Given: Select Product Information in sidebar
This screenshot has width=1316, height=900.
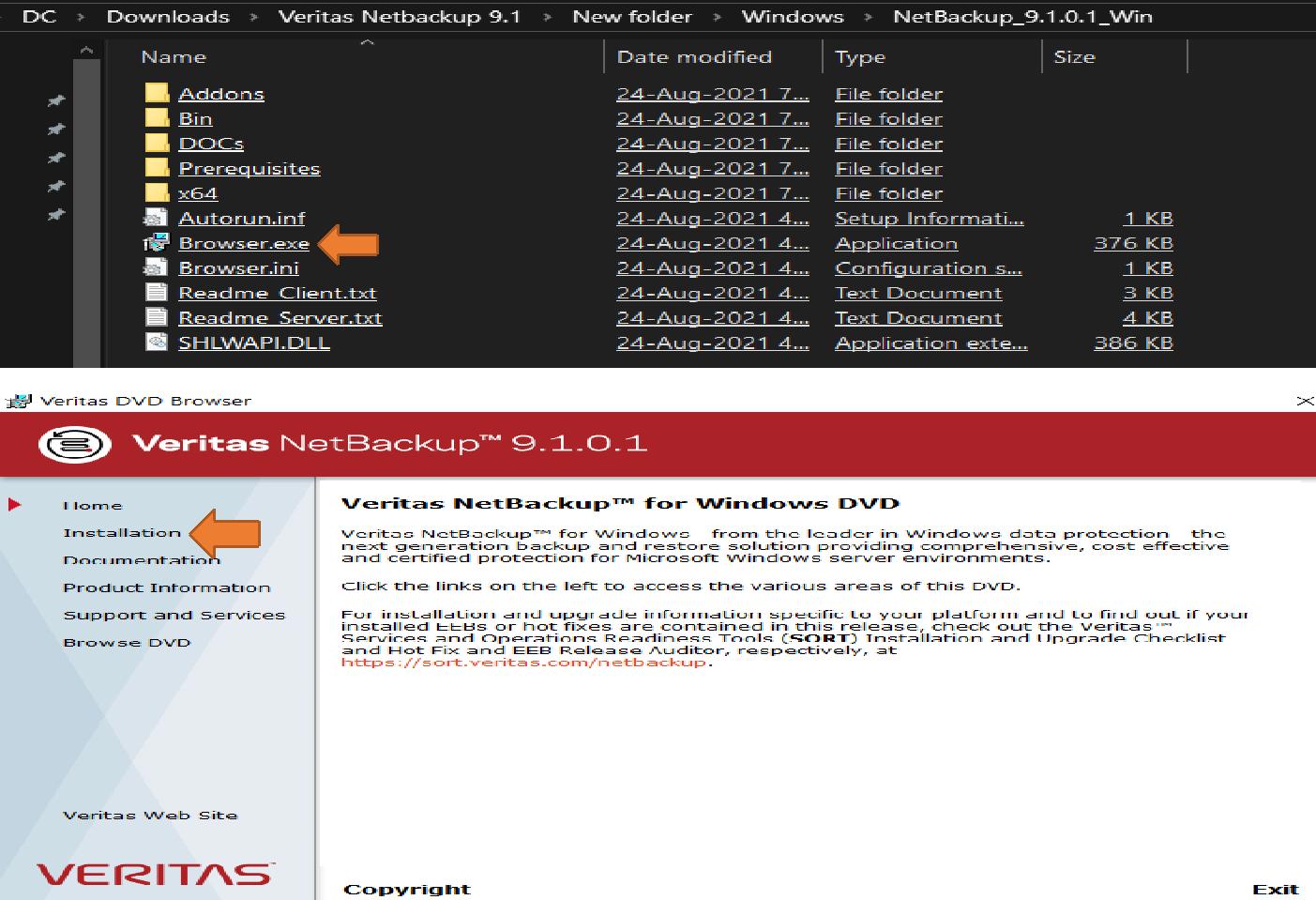Looking at the screenshot, I should point(166,587).
